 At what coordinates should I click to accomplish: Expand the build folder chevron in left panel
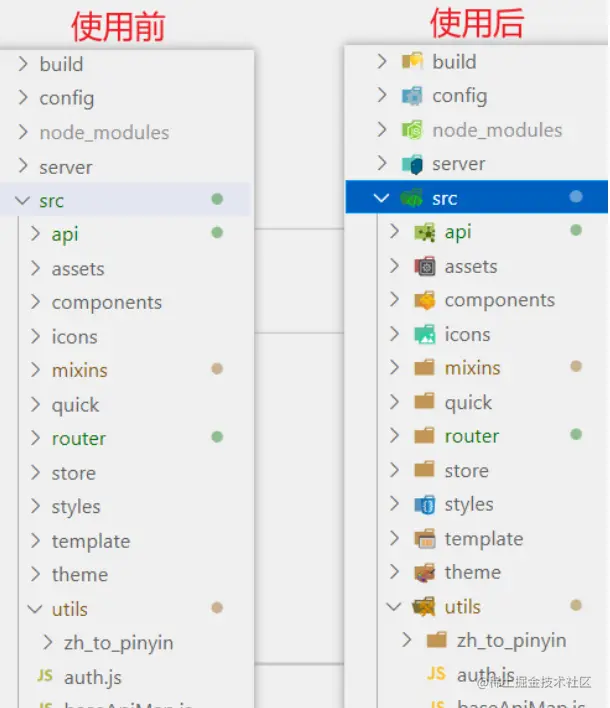[x=23, y=64]
